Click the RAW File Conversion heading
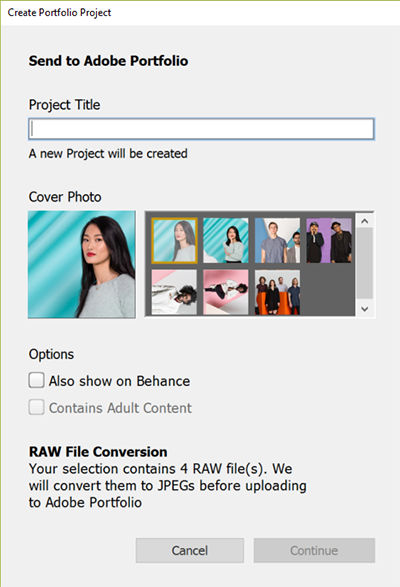 pyautogui.click(x=98, y=452)
